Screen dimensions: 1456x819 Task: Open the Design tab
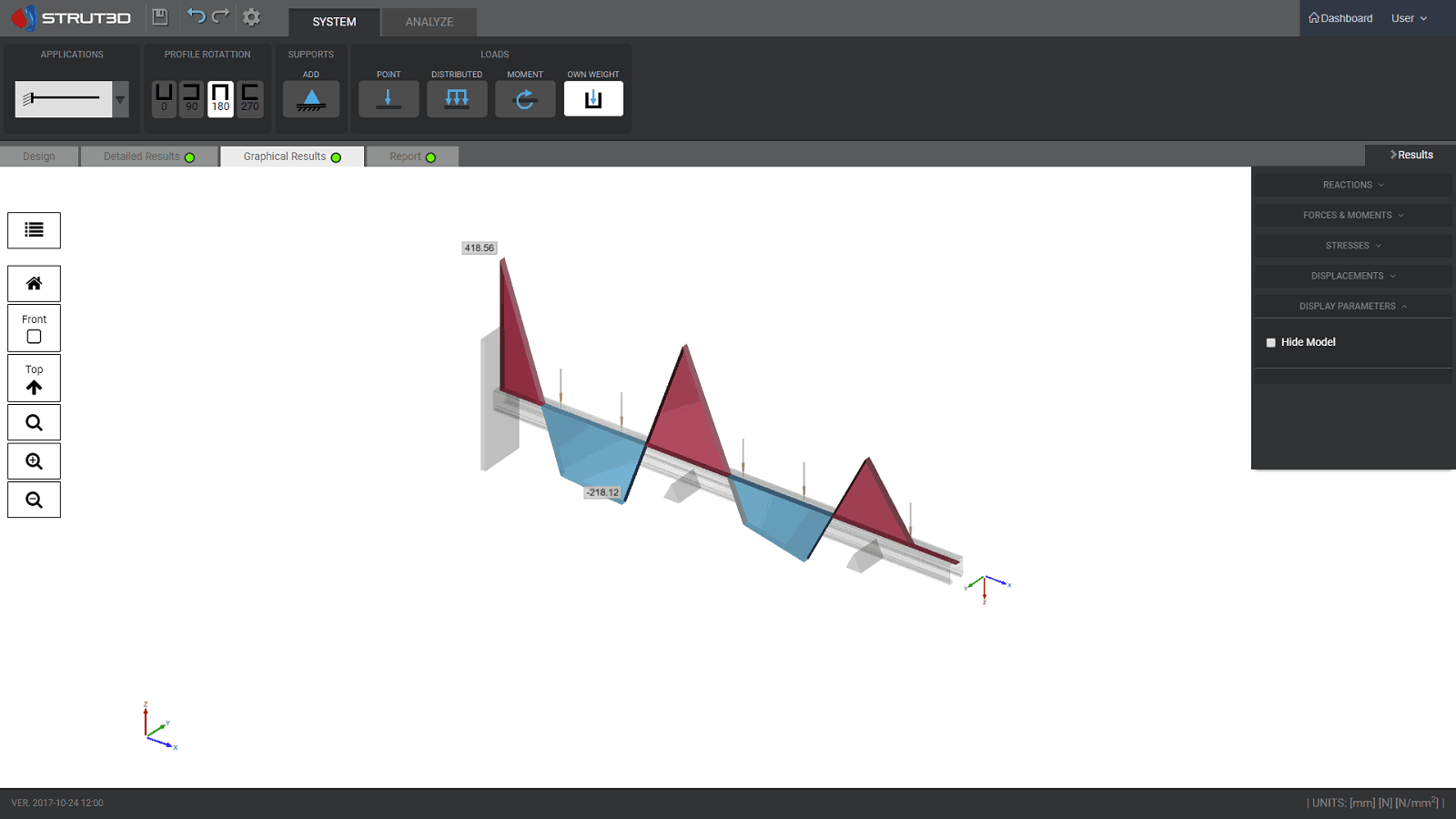tap(39, 157)
